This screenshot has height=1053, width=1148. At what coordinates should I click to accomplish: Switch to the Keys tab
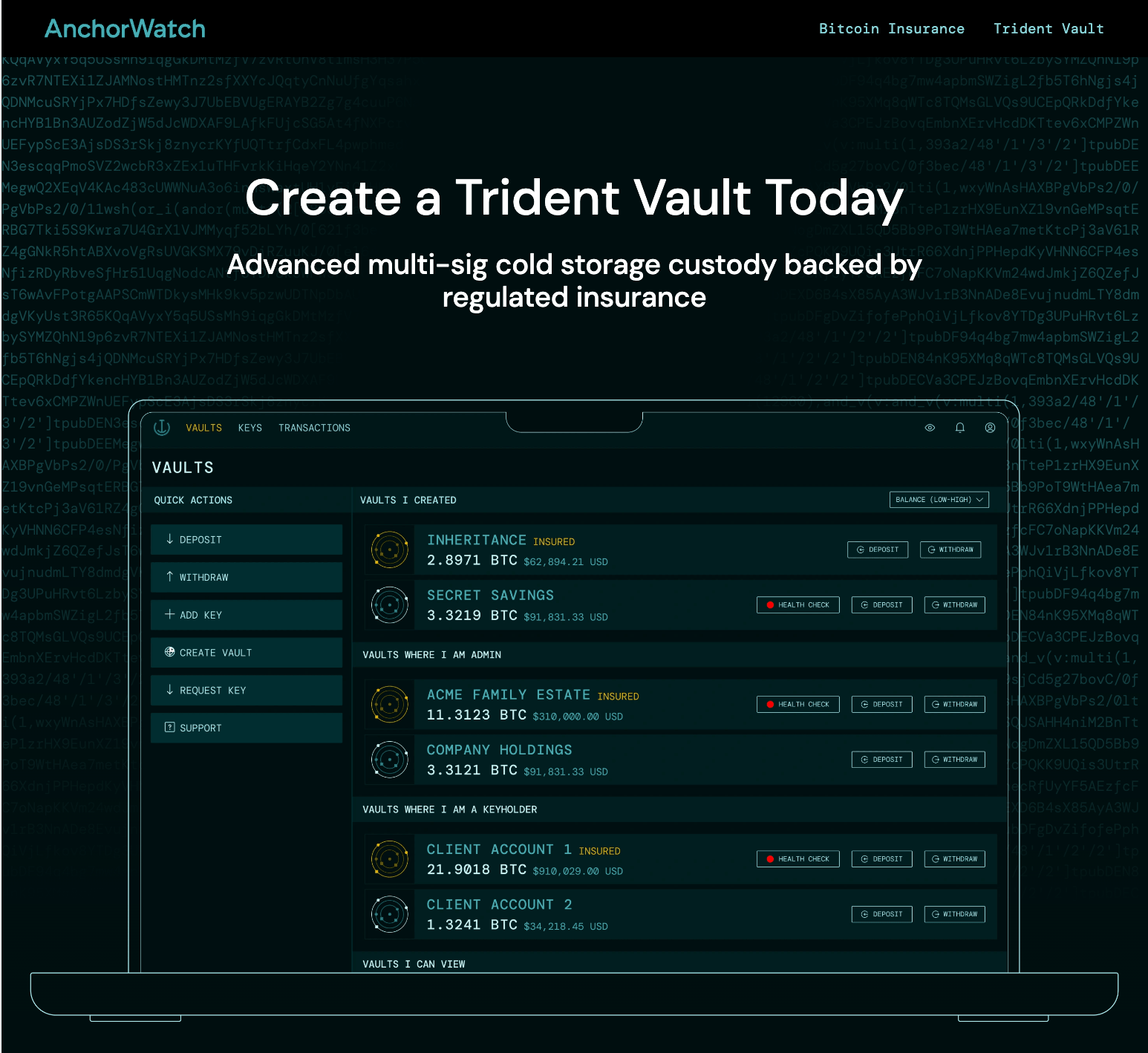(250, 428)
